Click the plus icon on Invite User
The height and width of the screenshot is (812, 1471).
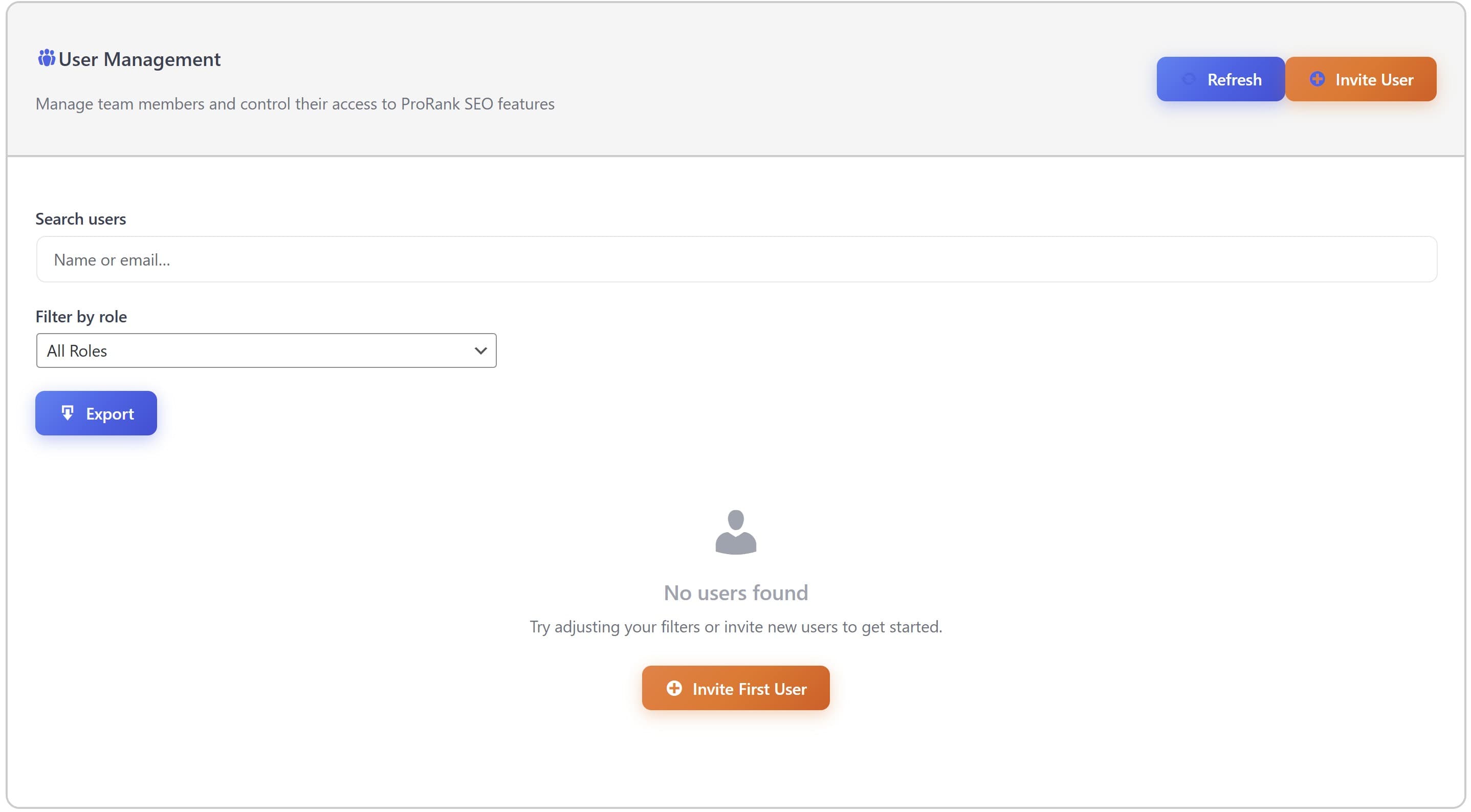pyautogui.click(x=1318, y=79)
